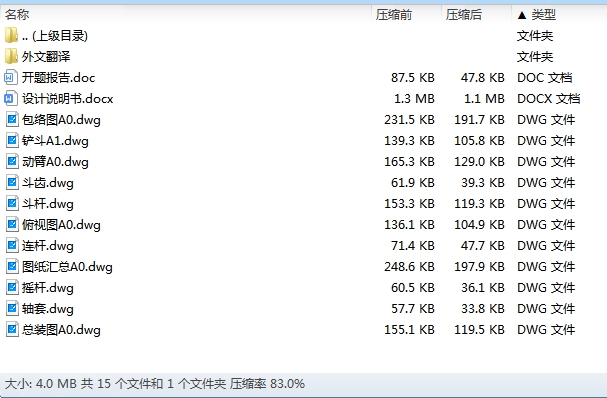
Task: Click the 包络图A0.dwg file icon
Action: [x=12, y=120]
